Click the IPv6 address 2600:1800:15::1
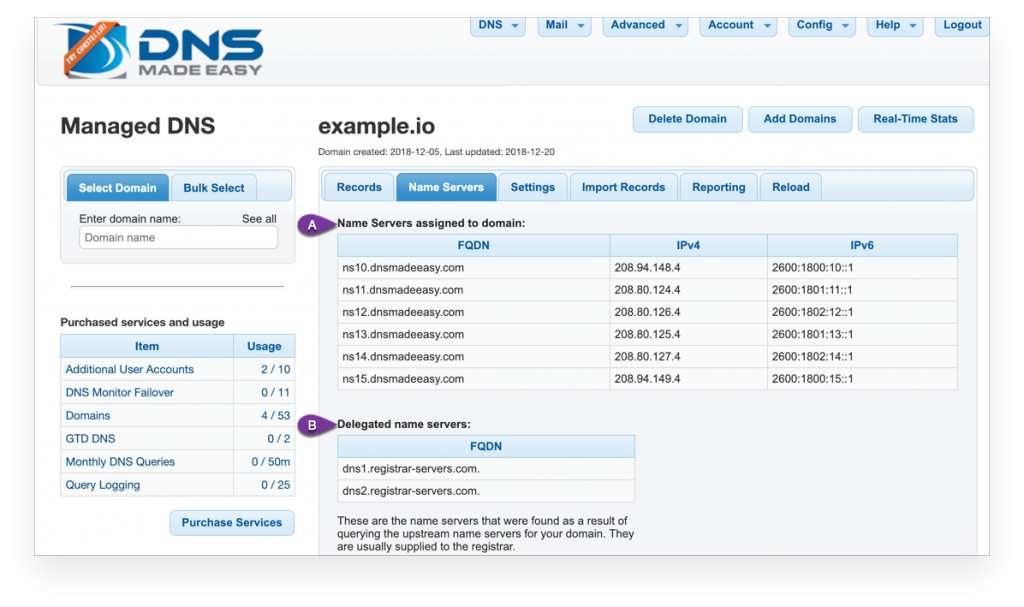 pyautogui.click(x=812, y=378)
